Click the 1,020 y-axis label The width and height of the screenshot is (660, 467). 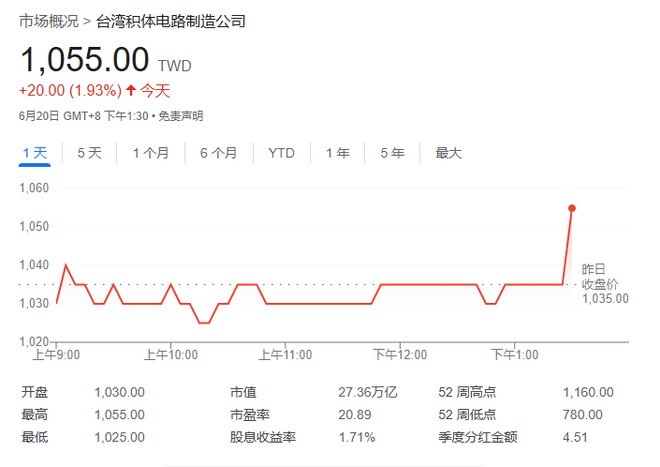point(34,342)
